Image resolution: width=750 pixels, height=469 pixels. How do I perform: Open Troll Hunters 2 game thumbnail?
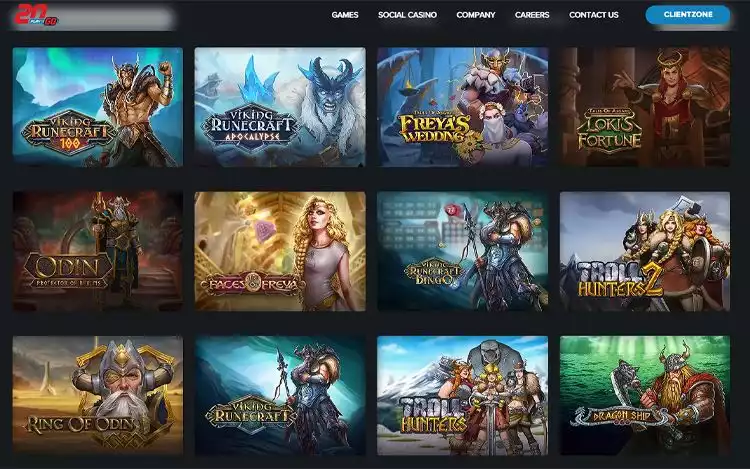(x=645, y=251)
